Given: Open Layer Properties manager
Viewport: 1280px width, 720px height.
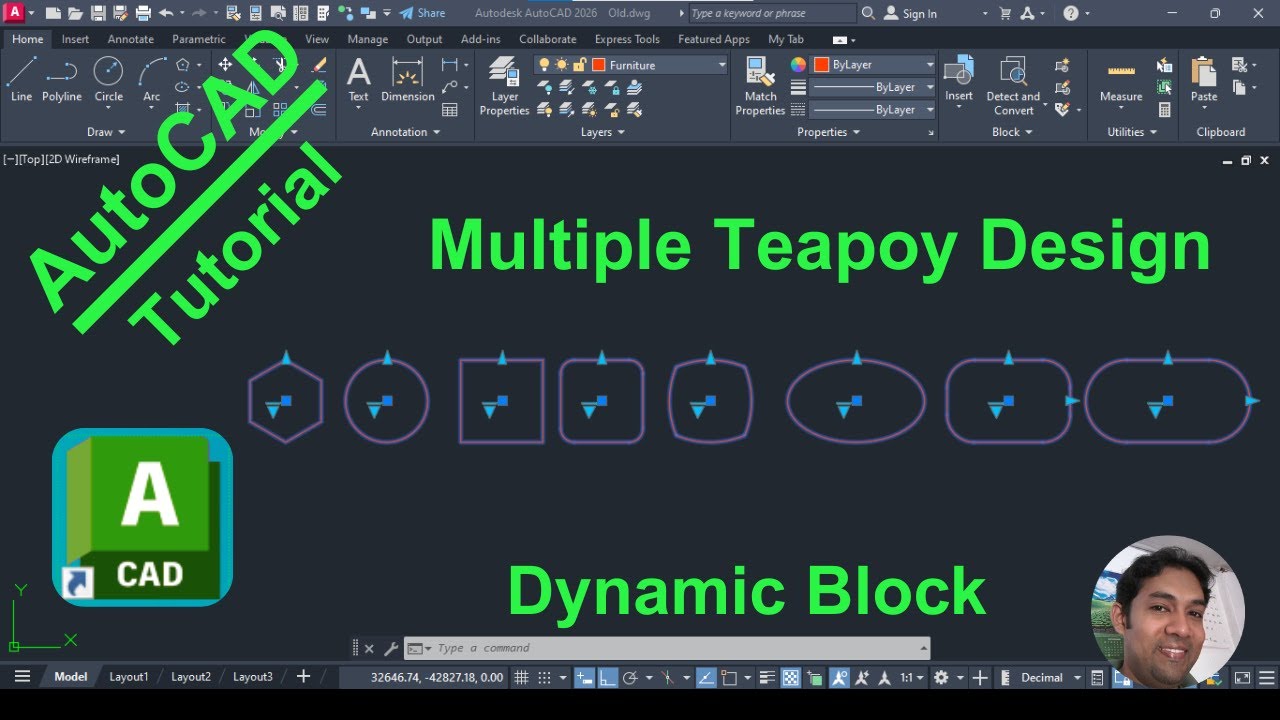Looking at the screenshot, I should tap(505, 86).
